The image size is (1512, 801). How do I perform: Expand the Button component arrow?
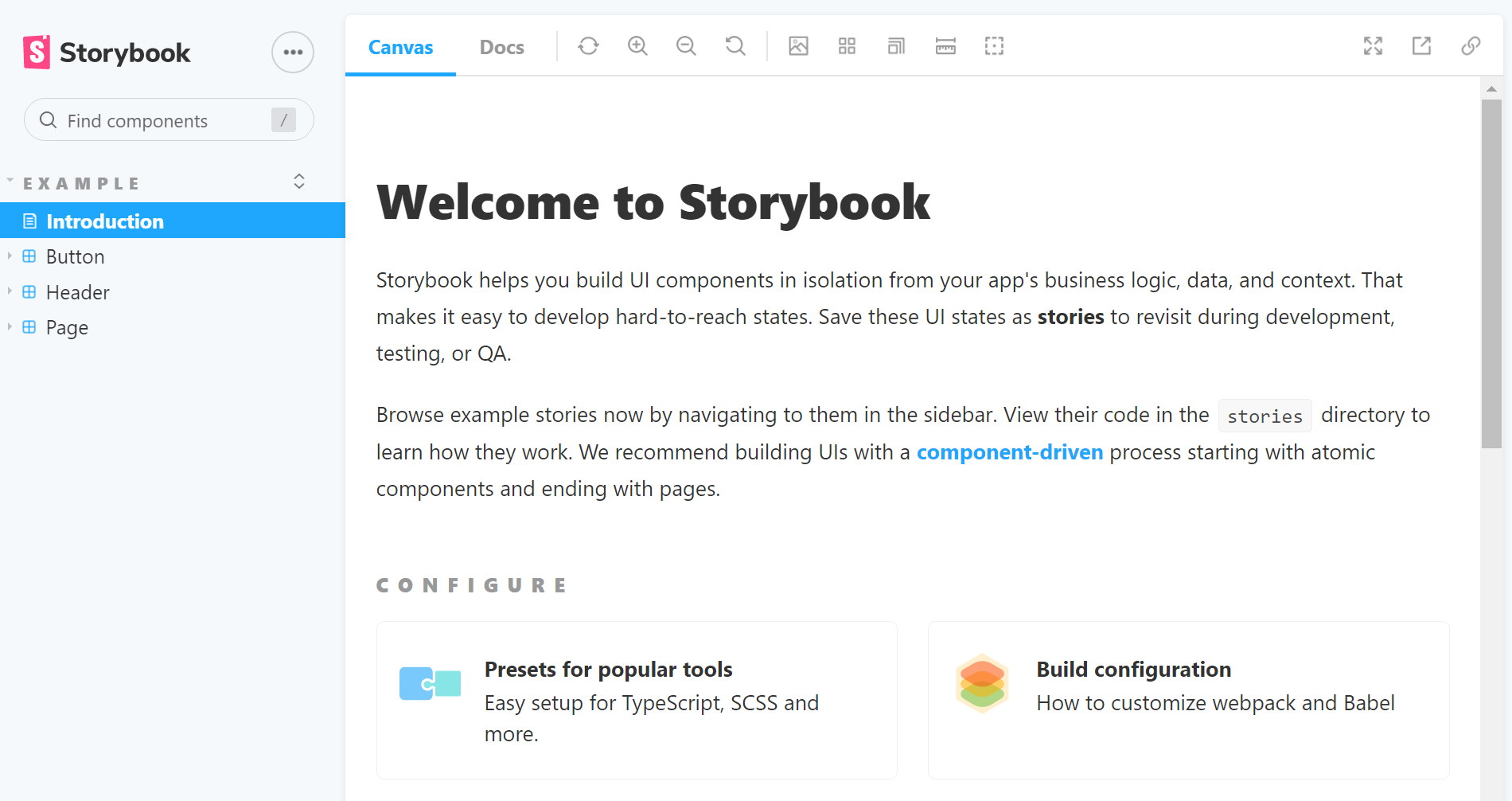point(10,256)
